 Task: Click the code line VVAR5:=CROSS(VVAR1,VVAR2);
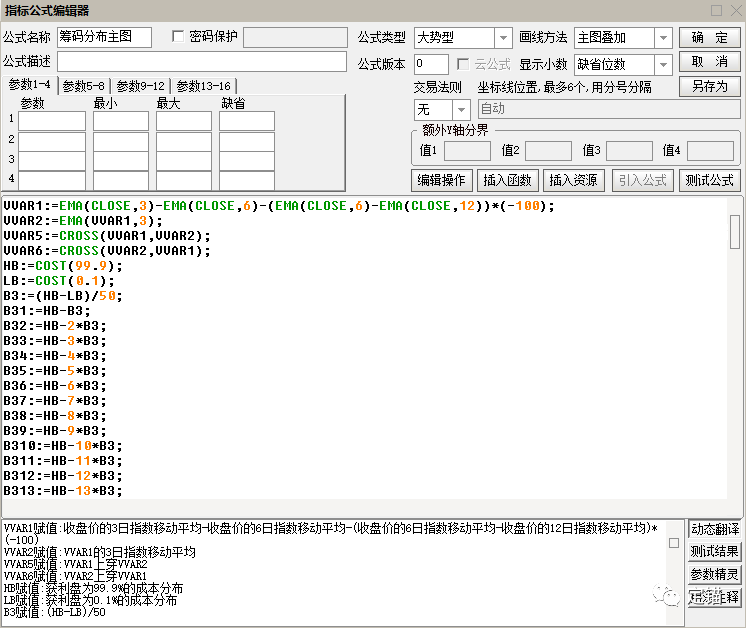[x=107, y=236]
